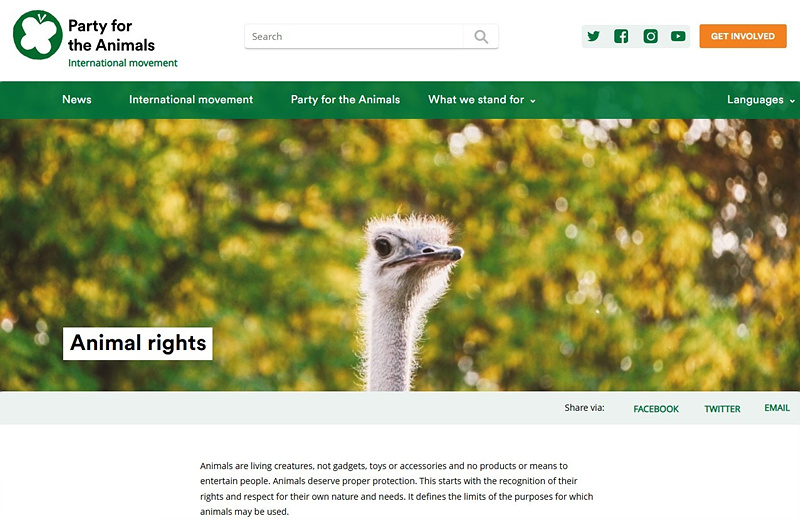Focus the Search input field

click(x=355, y=37)
